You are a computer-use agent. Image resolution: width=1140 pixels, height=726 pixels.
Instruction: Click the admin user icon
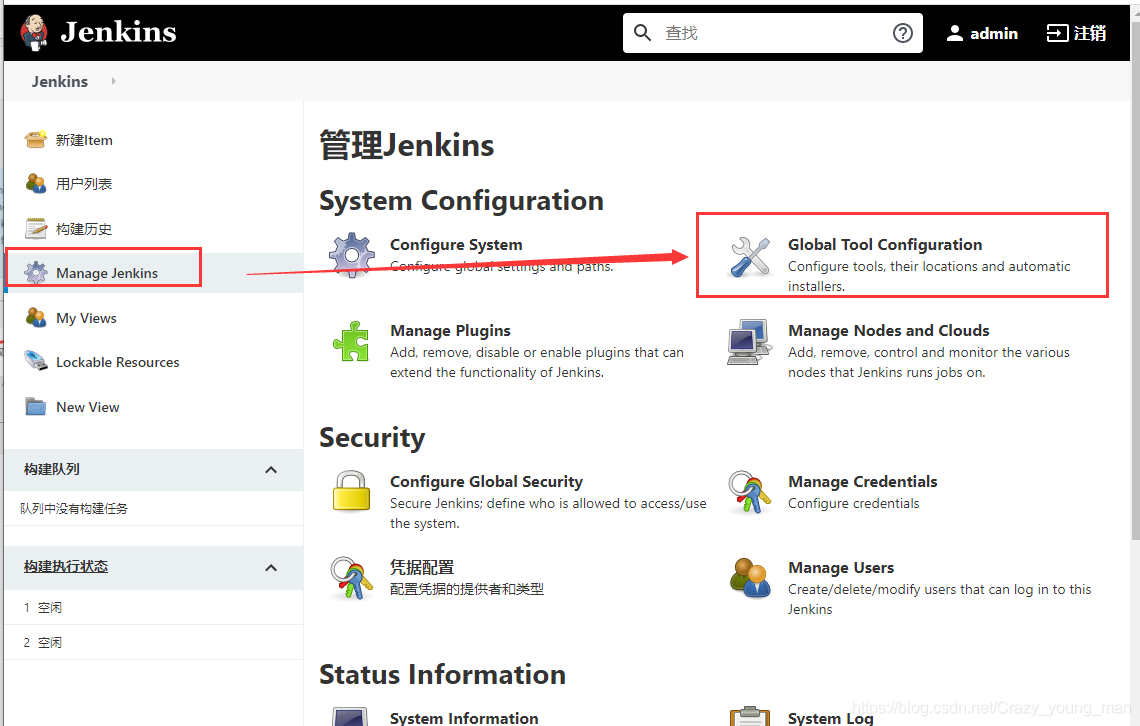(955, 33)
